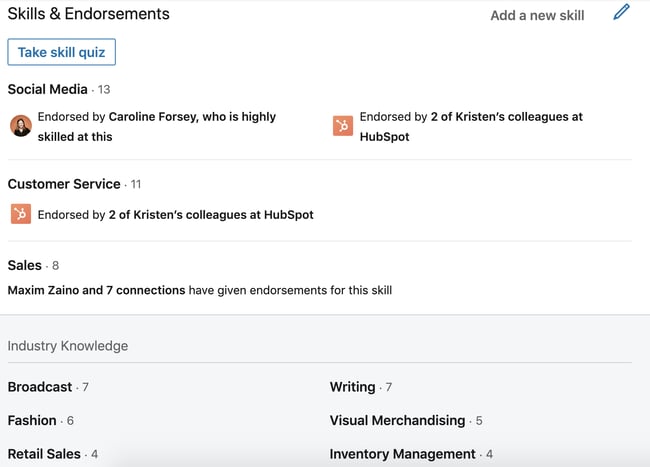Open the Fashion skill

coord(32,420)
